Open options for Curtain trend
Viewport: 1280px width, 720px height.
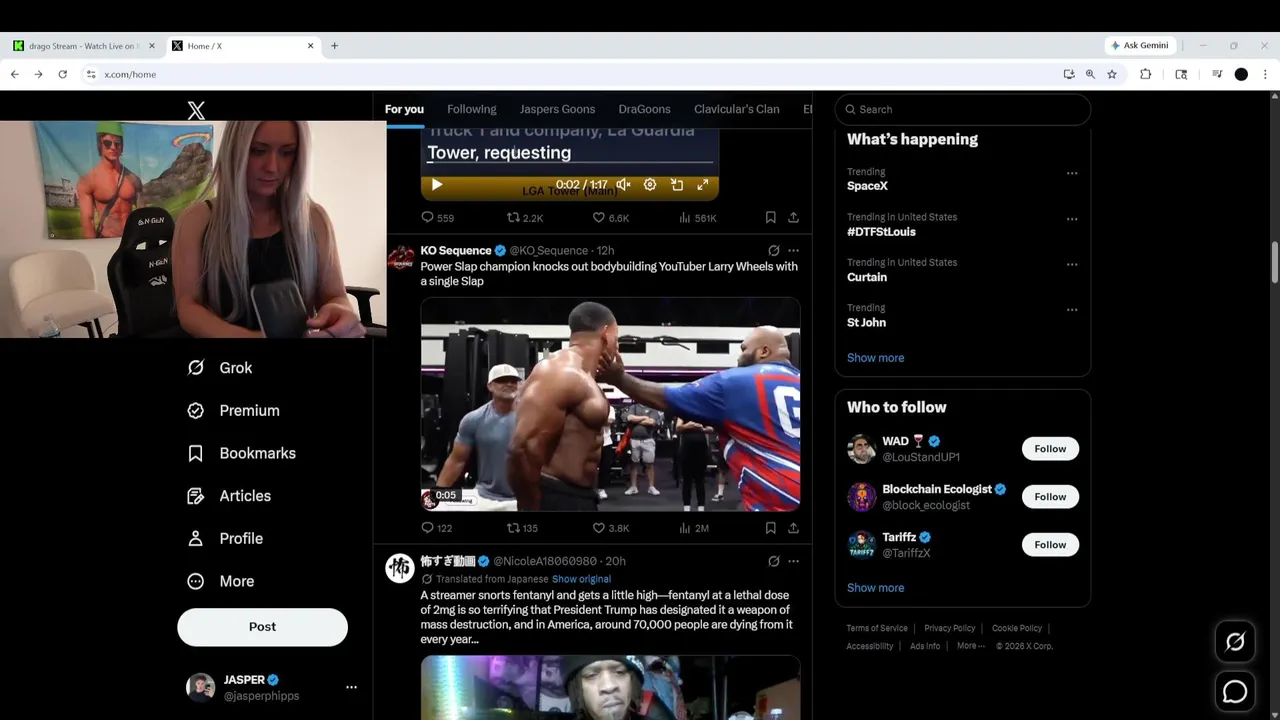pyautogui.click(x=1072, y=265)
